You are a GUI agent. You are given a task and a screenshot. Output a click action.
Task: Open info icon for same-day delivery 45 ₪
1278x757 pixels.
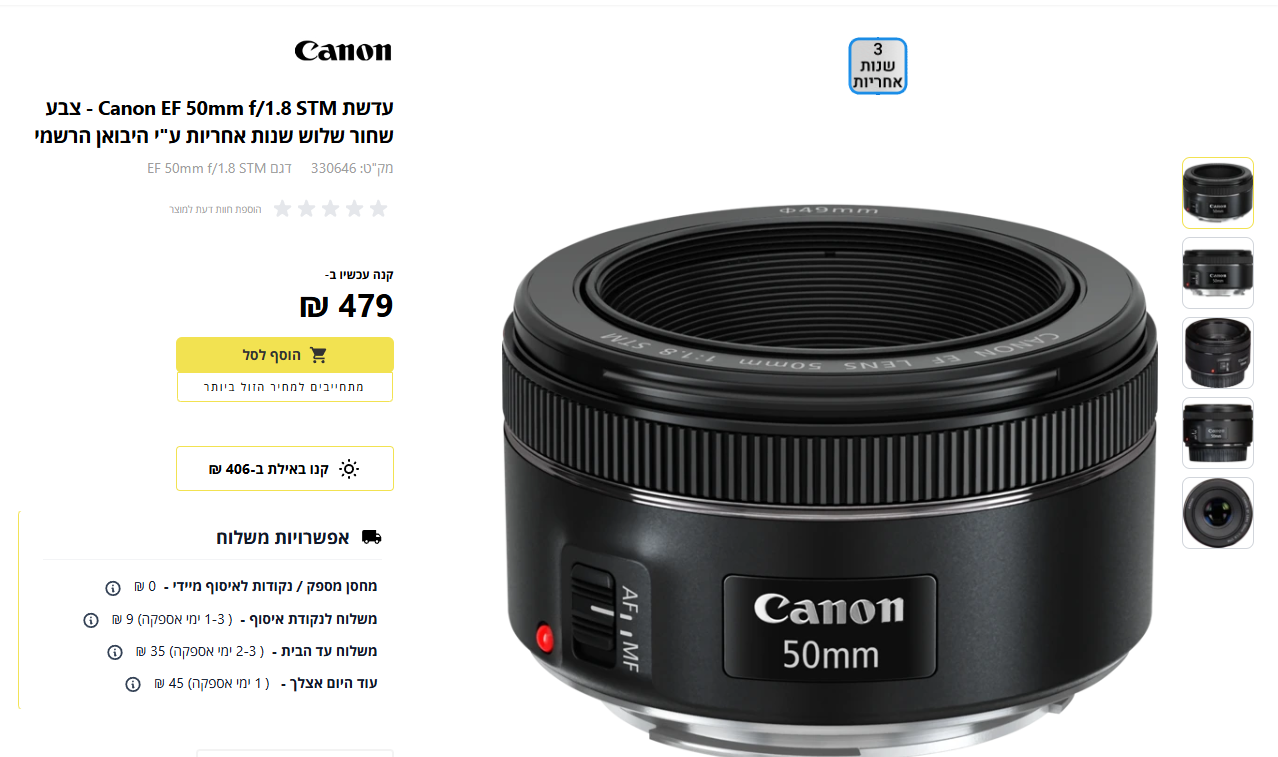133,684
